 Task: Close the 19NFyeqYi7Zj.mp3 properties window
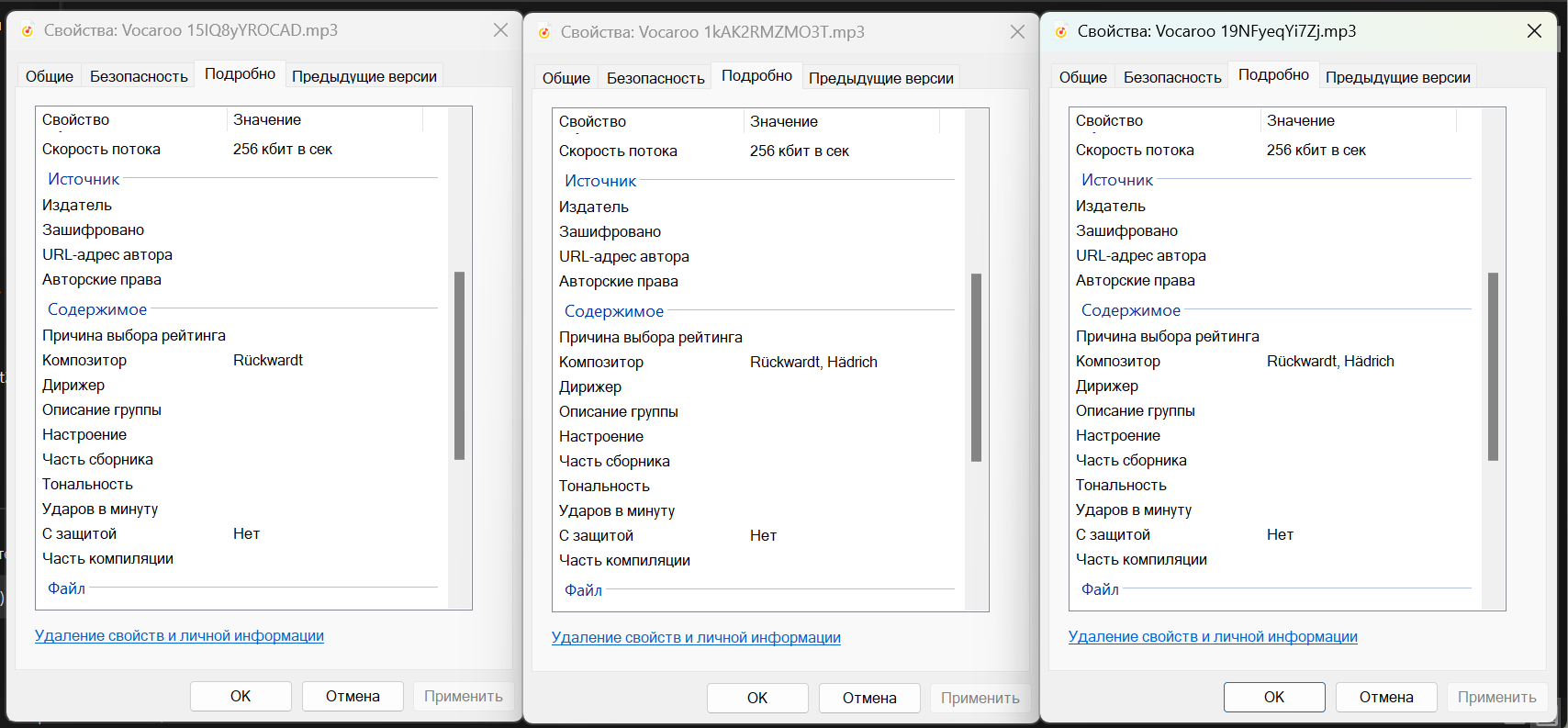(x=1534, y=31)
